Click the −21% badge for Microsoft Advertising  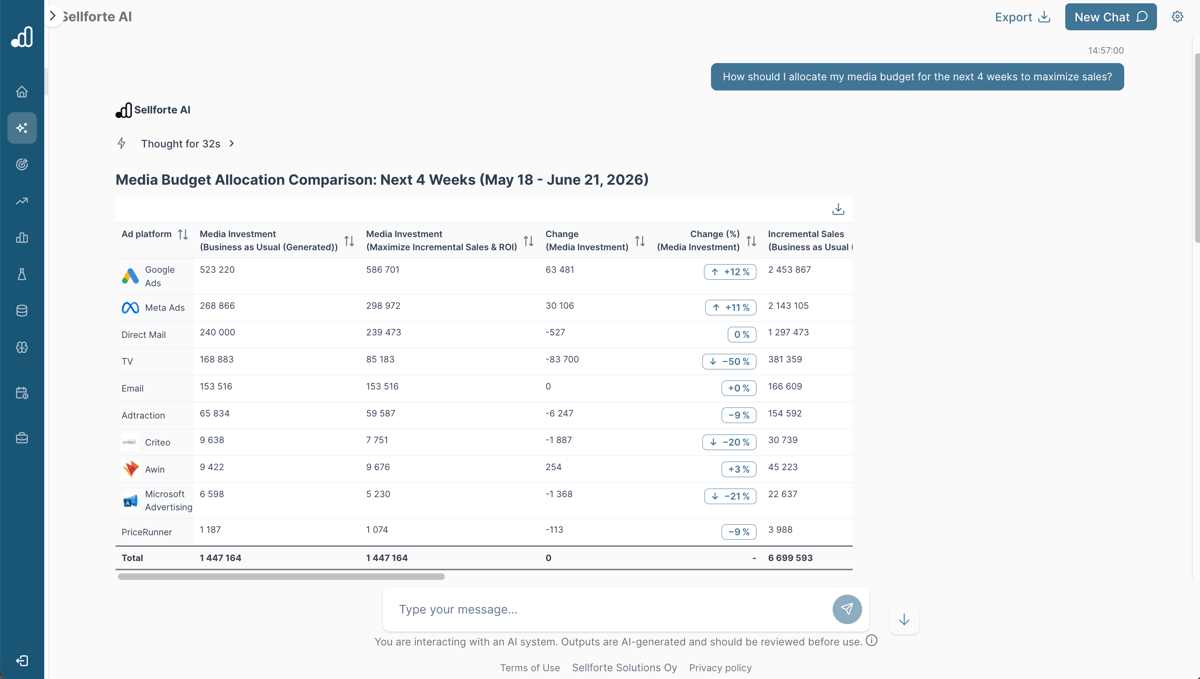pyautogui.click(x=730, y=496)
